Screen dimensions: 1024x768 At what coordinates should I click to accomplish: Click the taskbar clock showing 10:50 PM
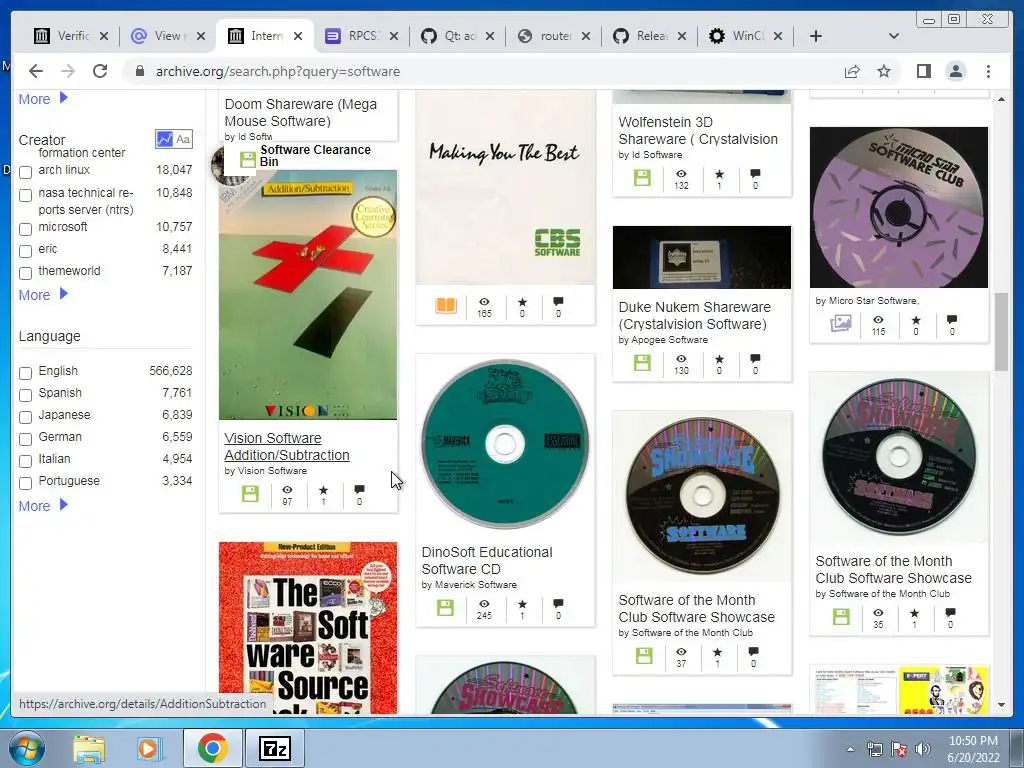[x=973, y=749]
